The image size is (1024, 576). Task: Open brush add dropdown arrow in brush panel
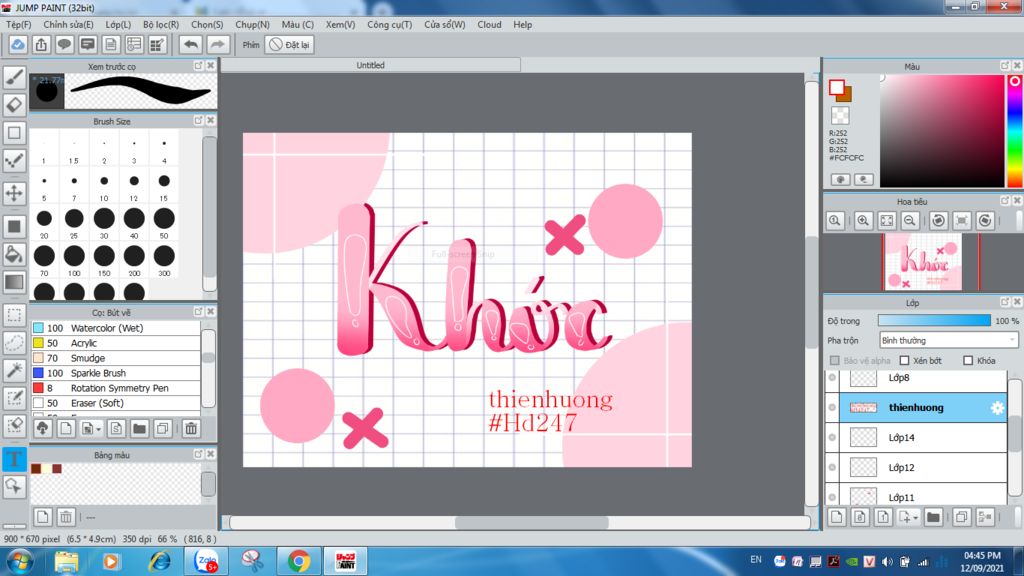coord(99,429)
